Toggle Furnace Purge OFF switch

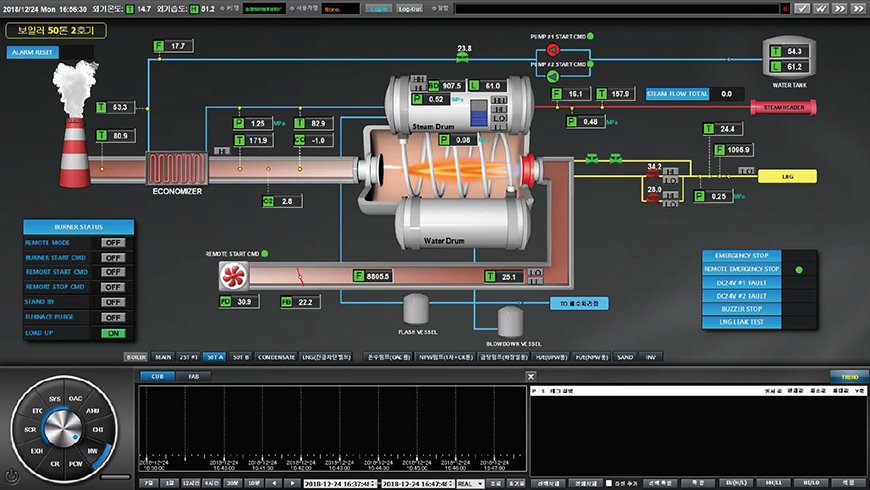tap(113, 318)
